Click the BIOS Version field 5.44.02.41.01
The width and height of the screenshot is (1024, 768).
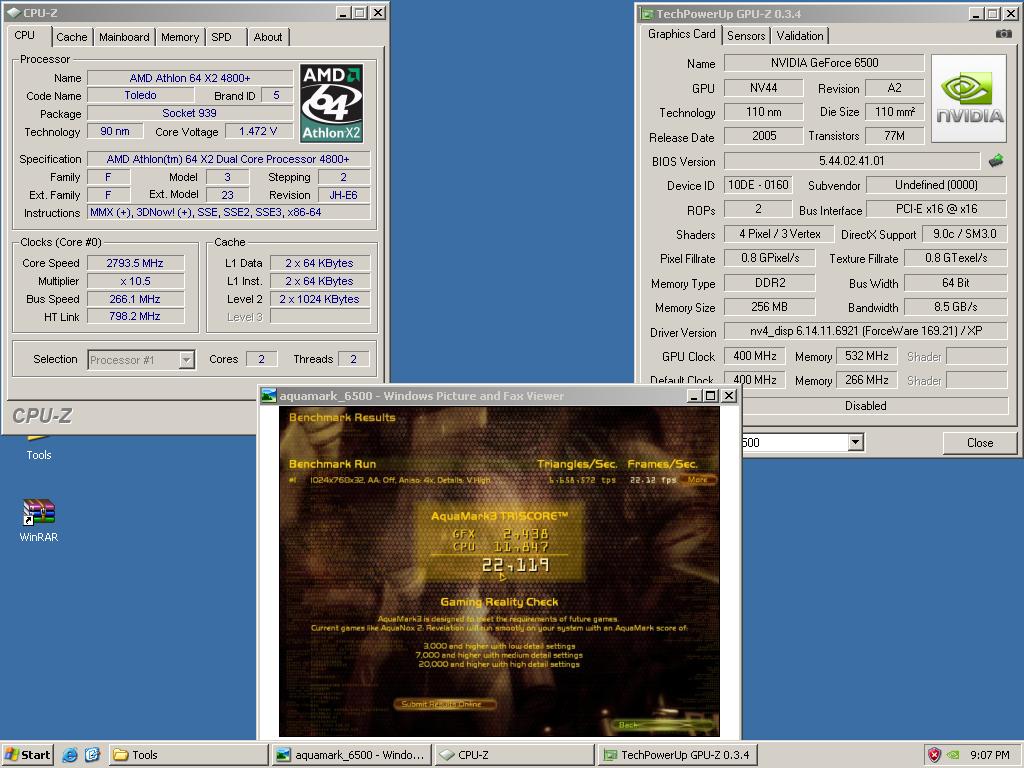(x=852, y=161)
